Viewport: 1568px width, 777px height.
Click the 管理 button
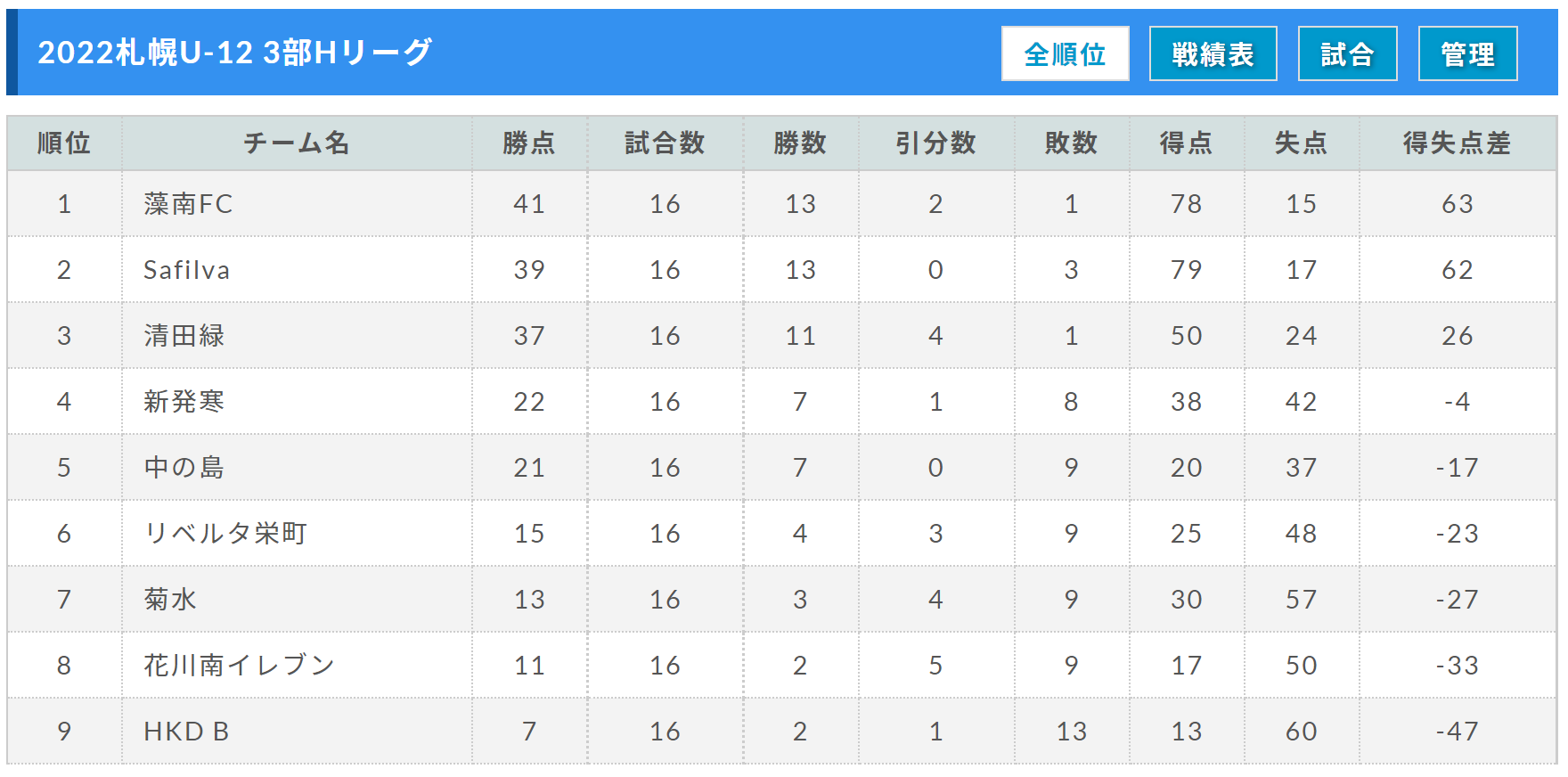pos(1467,53)
